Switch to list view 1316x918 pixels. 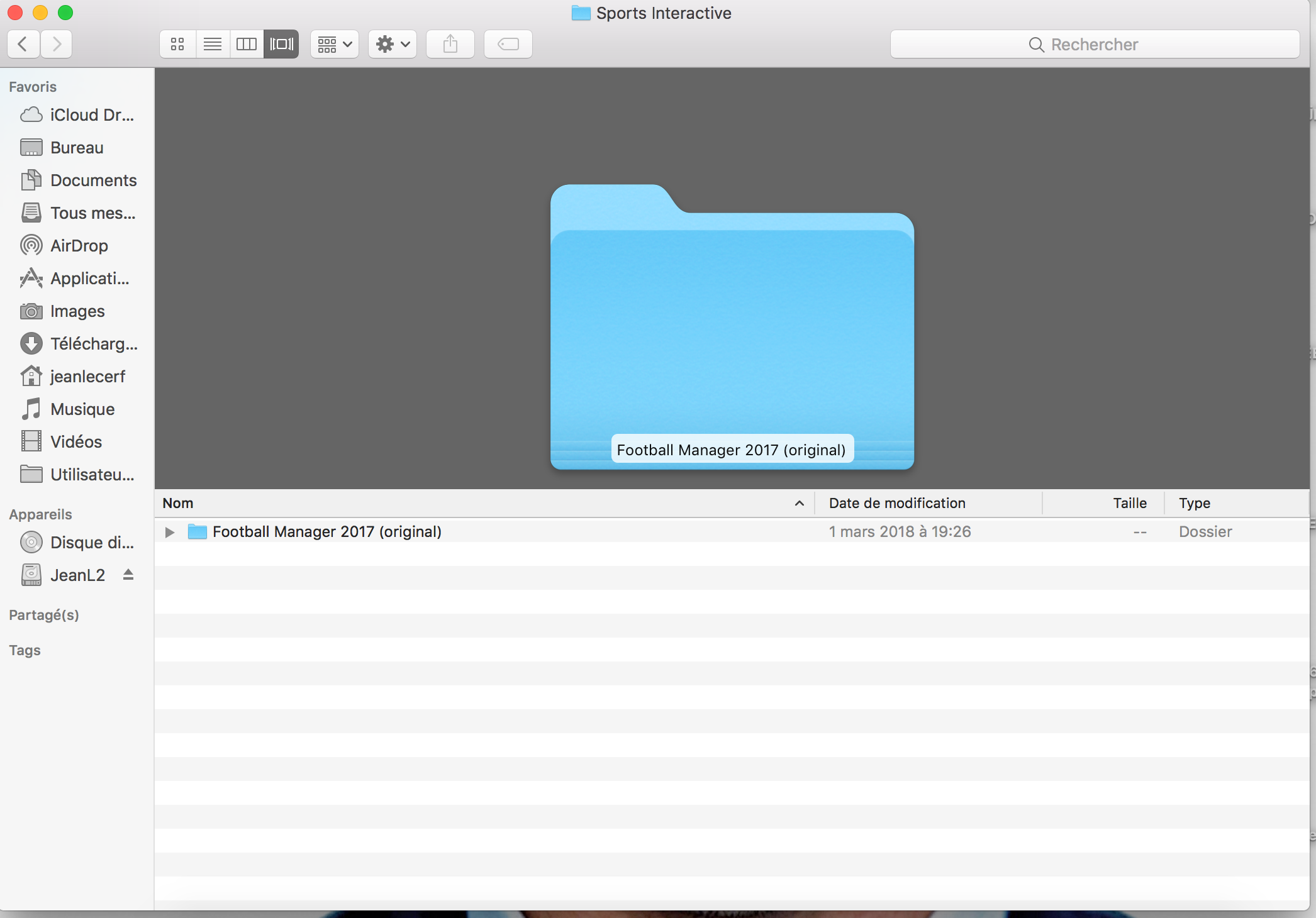[213, 44]
